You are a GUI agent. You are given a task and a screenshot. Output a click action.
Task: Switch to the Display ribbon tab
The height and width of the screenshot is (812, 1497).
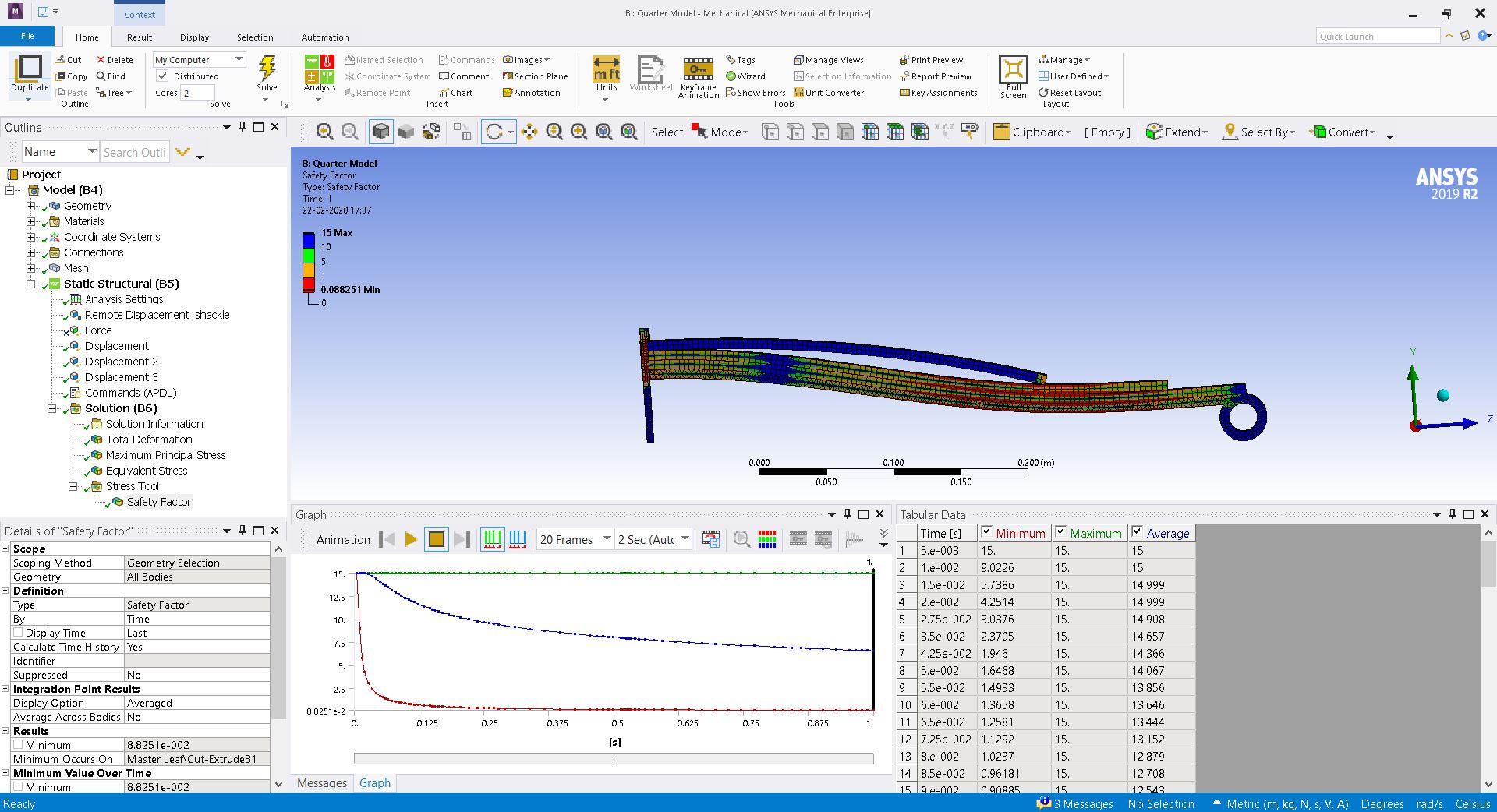pyautogui.click(x=194, y=37)
